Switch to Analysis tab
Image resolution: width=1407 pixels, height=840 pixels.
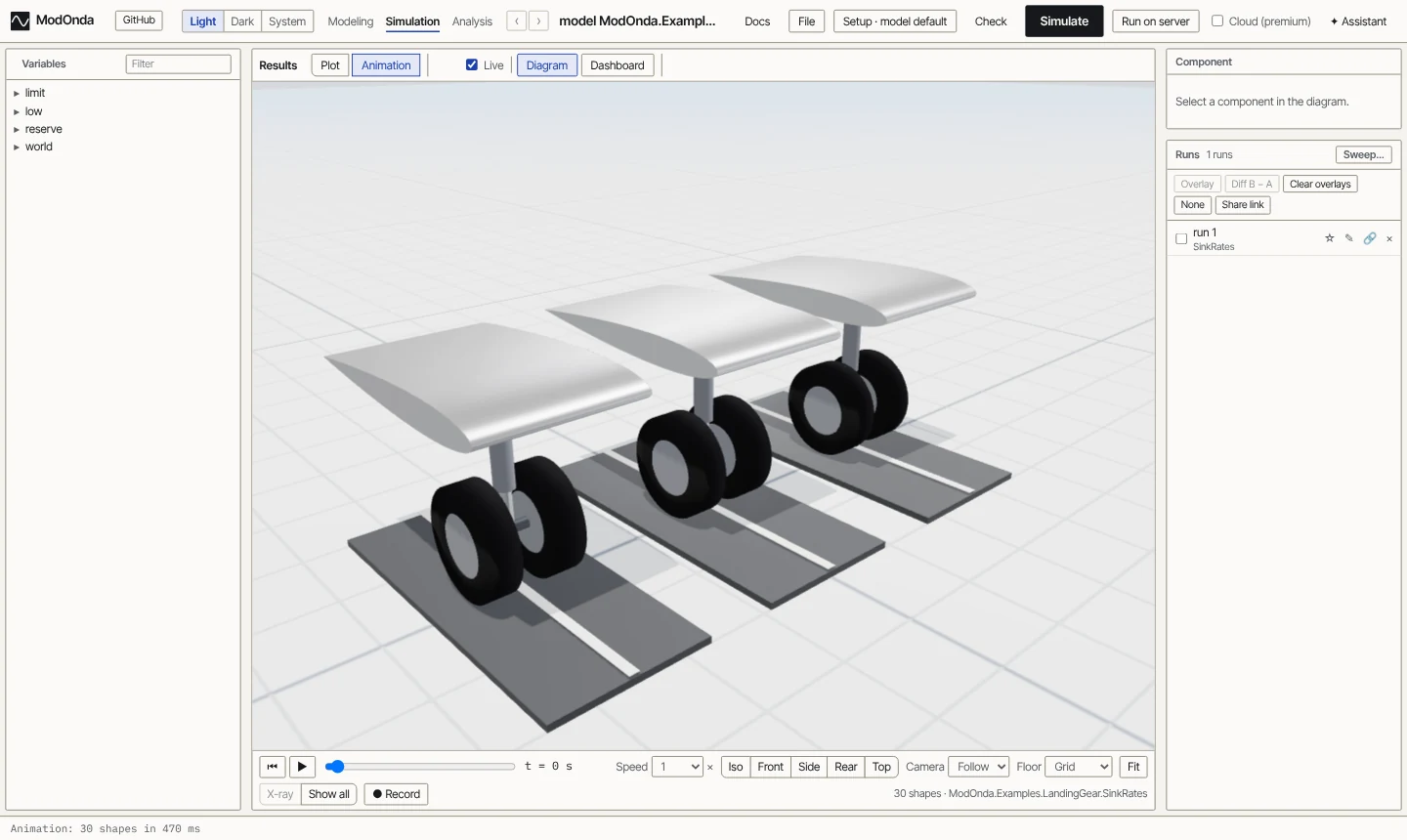coord(472,21)
